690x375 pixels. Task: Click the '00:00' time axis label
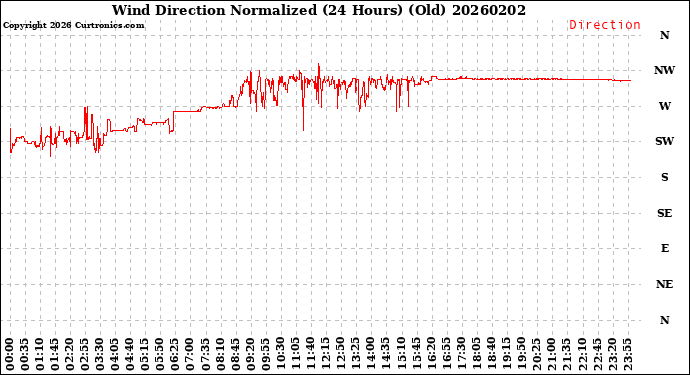point(10,355)
